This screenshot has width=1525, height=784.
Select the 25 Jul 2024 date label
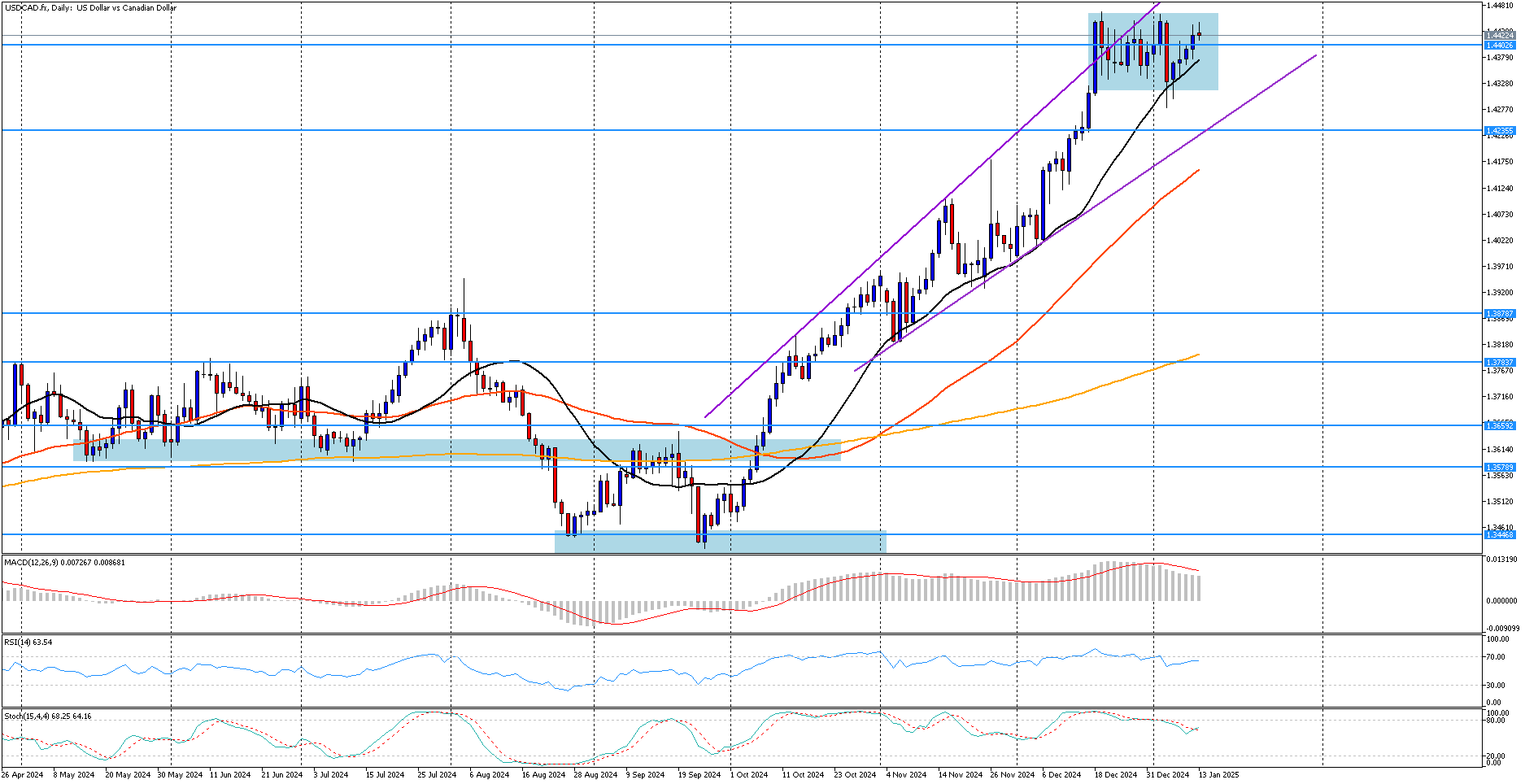[437, 774]
